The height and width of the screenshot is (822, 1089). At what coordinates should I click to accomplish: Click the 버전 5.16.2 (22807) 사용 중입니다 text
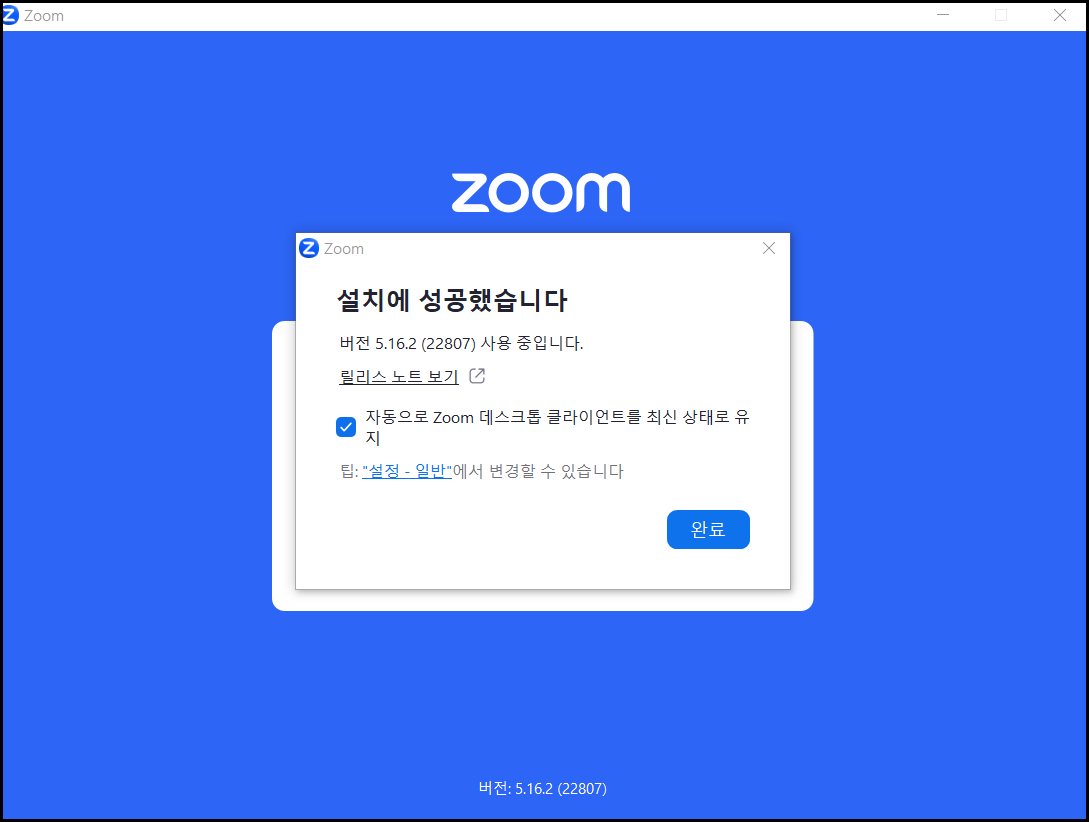461,343
